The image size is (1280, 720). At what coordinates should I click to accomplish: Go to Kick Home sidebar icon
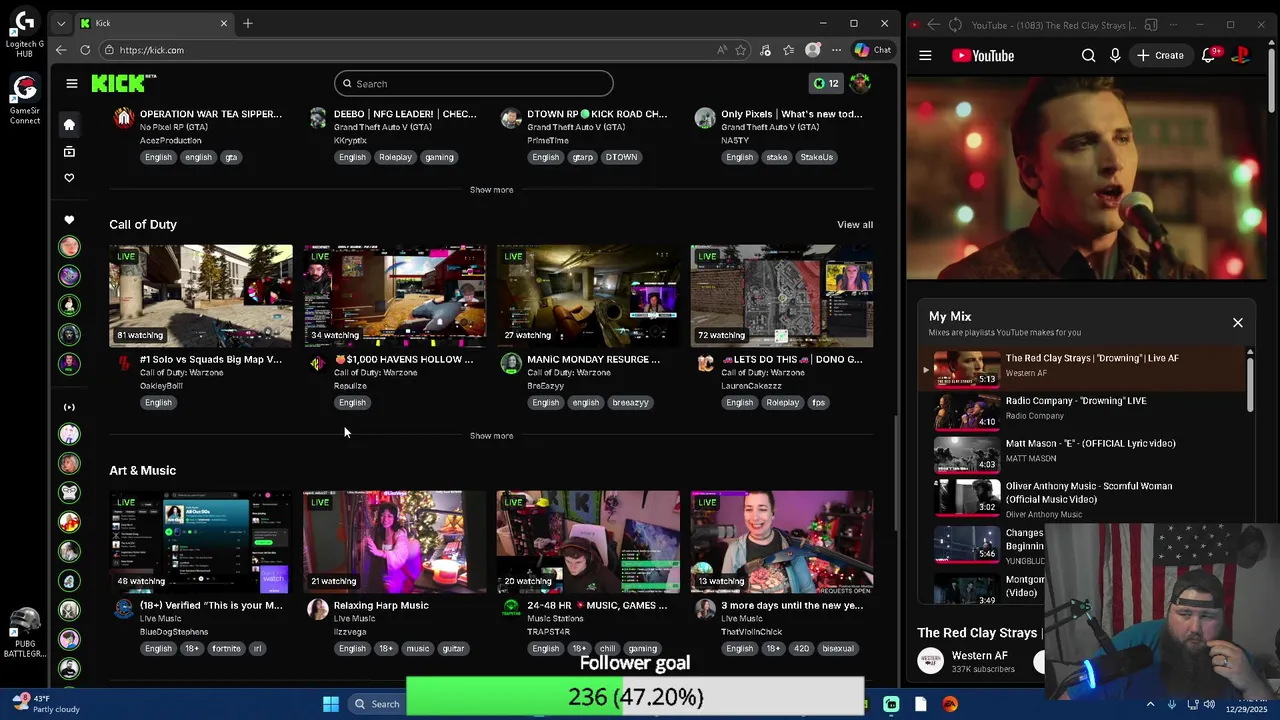pos(69,125)
